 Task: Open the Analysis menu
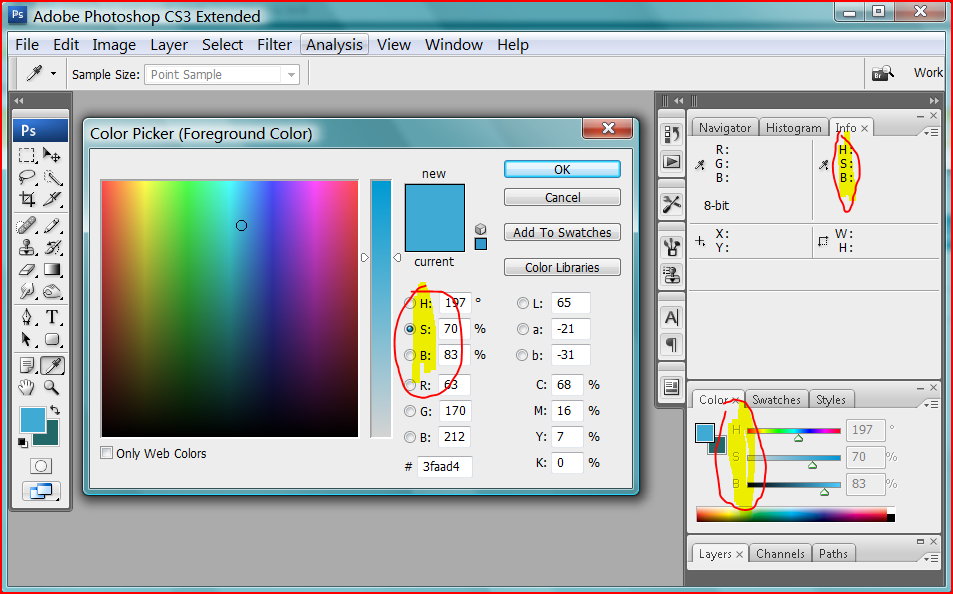334,44
